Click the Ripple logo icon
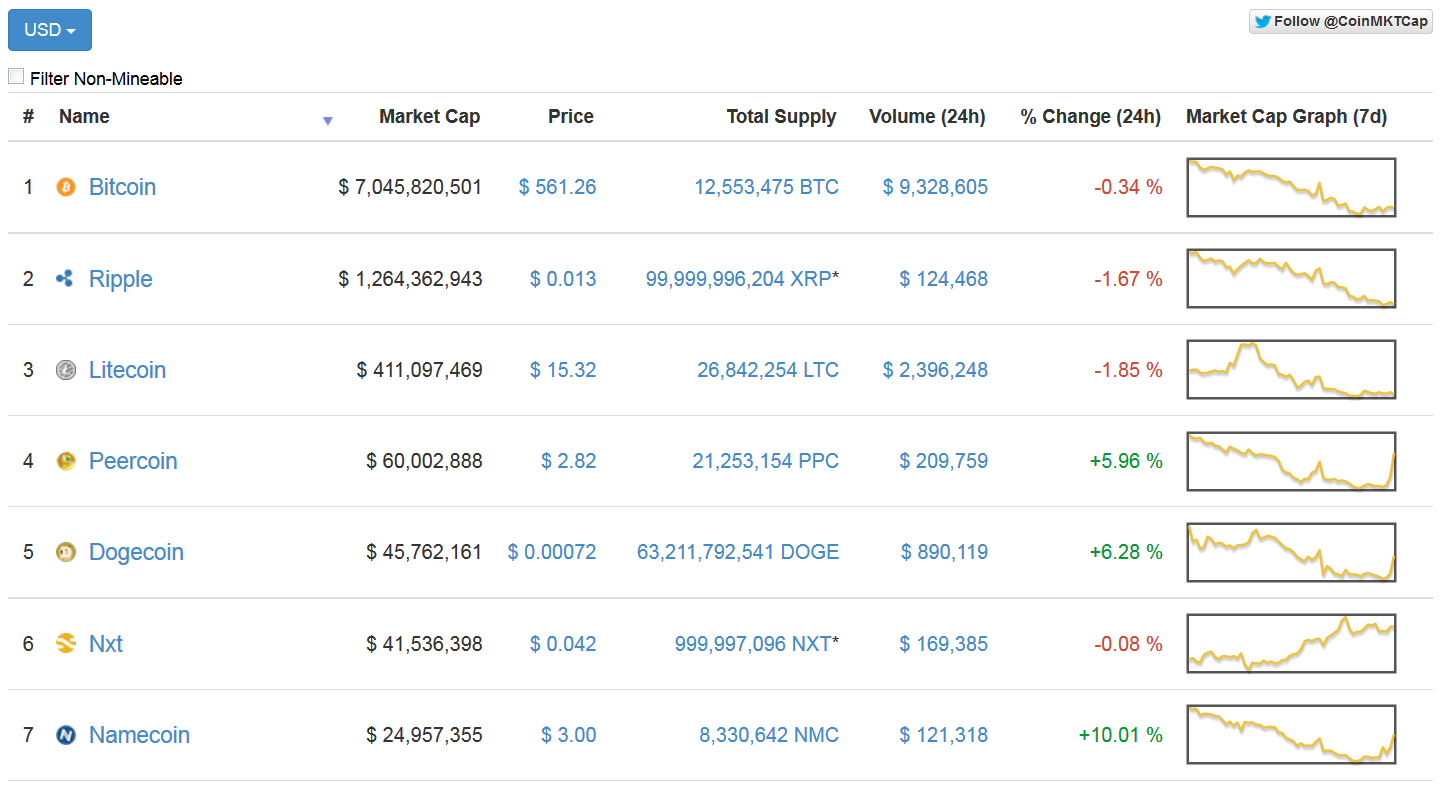Viewport: 1444px width, 788px height. 66,279
